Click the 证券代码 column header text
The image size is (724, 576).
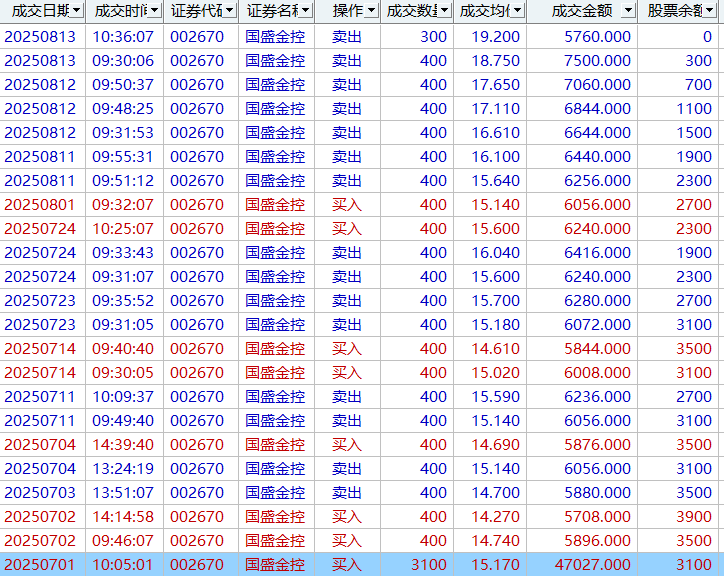pos(197,11)
